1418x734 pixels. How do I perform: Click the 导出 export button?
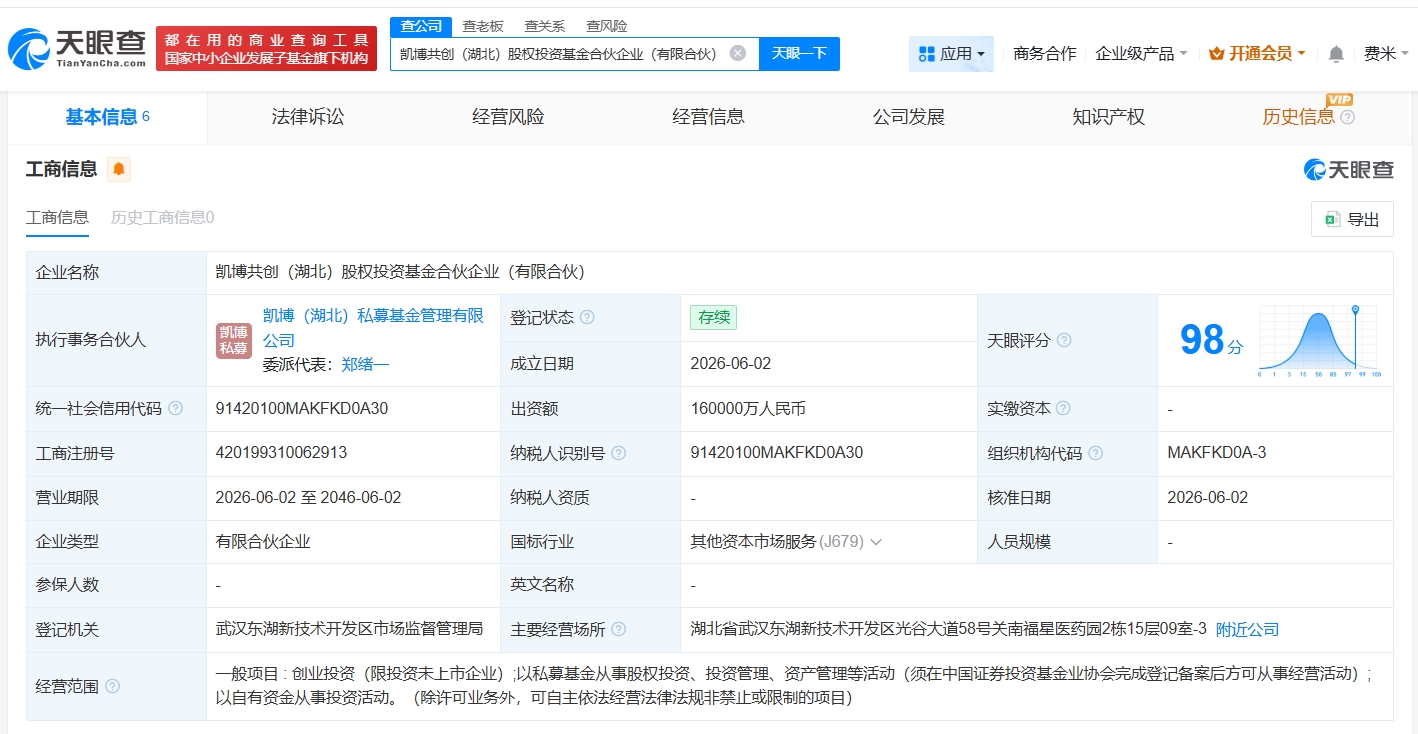(x=1351, y=219)
